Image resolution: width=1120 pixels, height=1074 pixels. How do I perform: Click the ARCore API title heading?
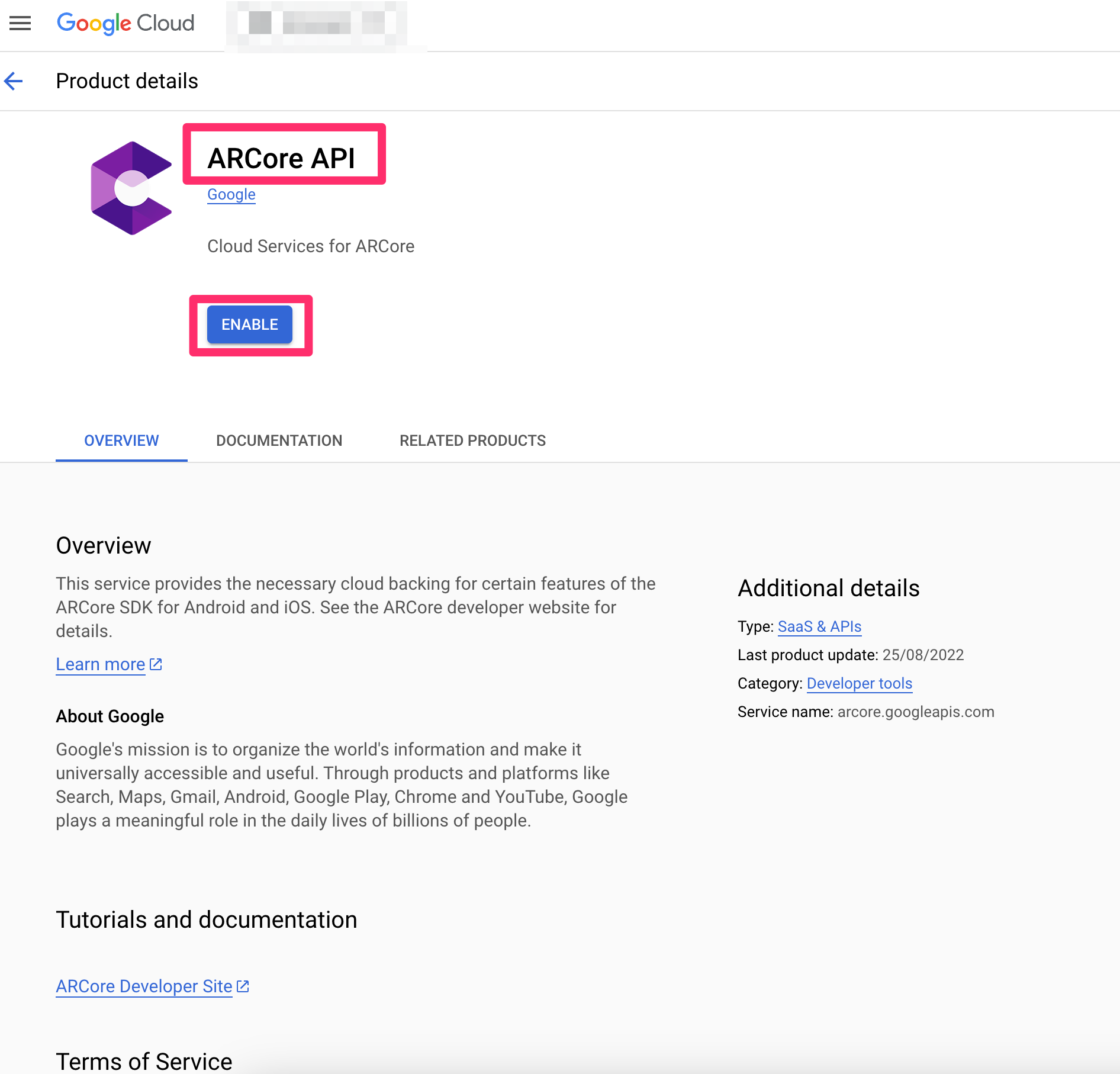[281, 158]
